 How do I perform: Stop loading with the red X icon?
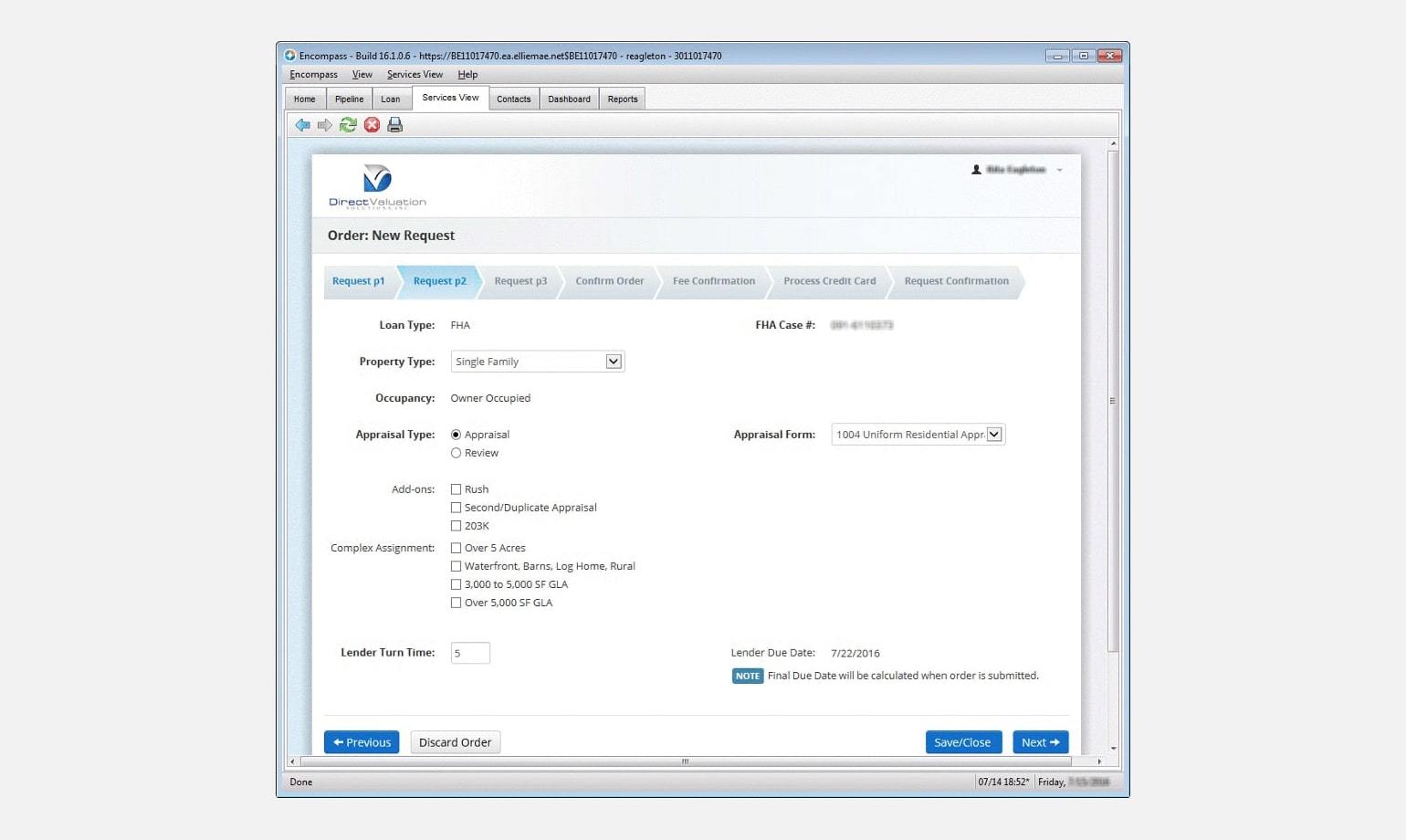point(372,125)
